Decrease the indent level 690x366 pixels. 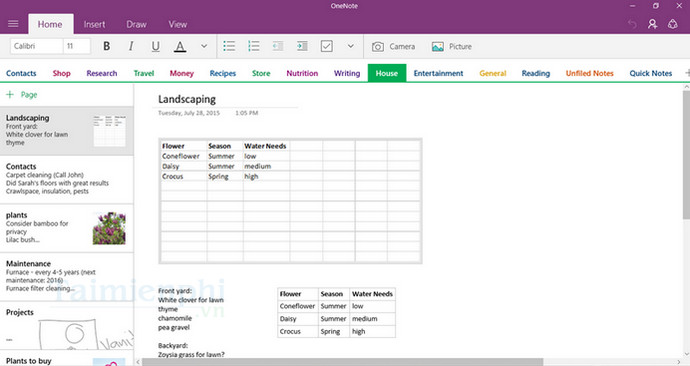(278, 46)
